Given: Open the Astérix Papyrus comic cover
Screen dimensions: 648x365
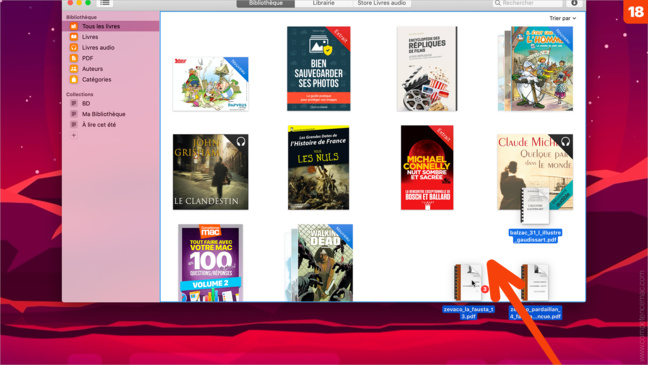Looking at the screenshot, I should click(x=210, y=84).
